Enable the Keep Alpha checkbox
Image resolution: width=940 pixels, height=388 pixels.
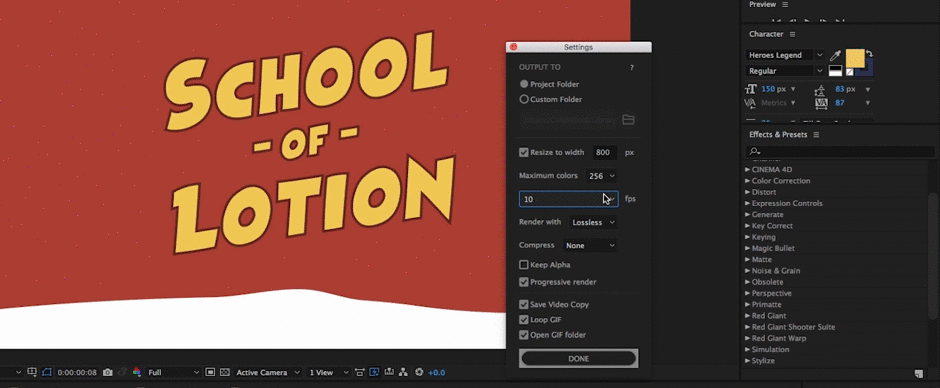click(x=524, y=264)
